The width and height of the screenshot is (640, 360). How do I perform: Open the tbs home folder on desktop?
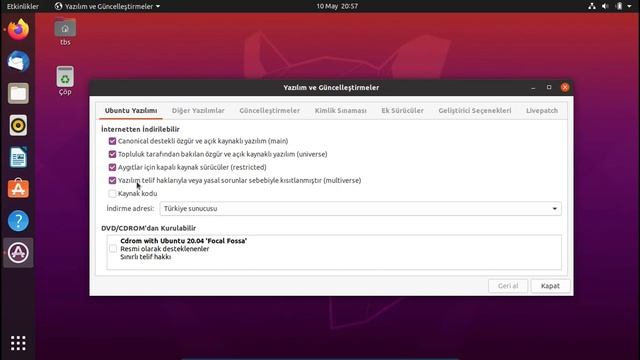65,32
